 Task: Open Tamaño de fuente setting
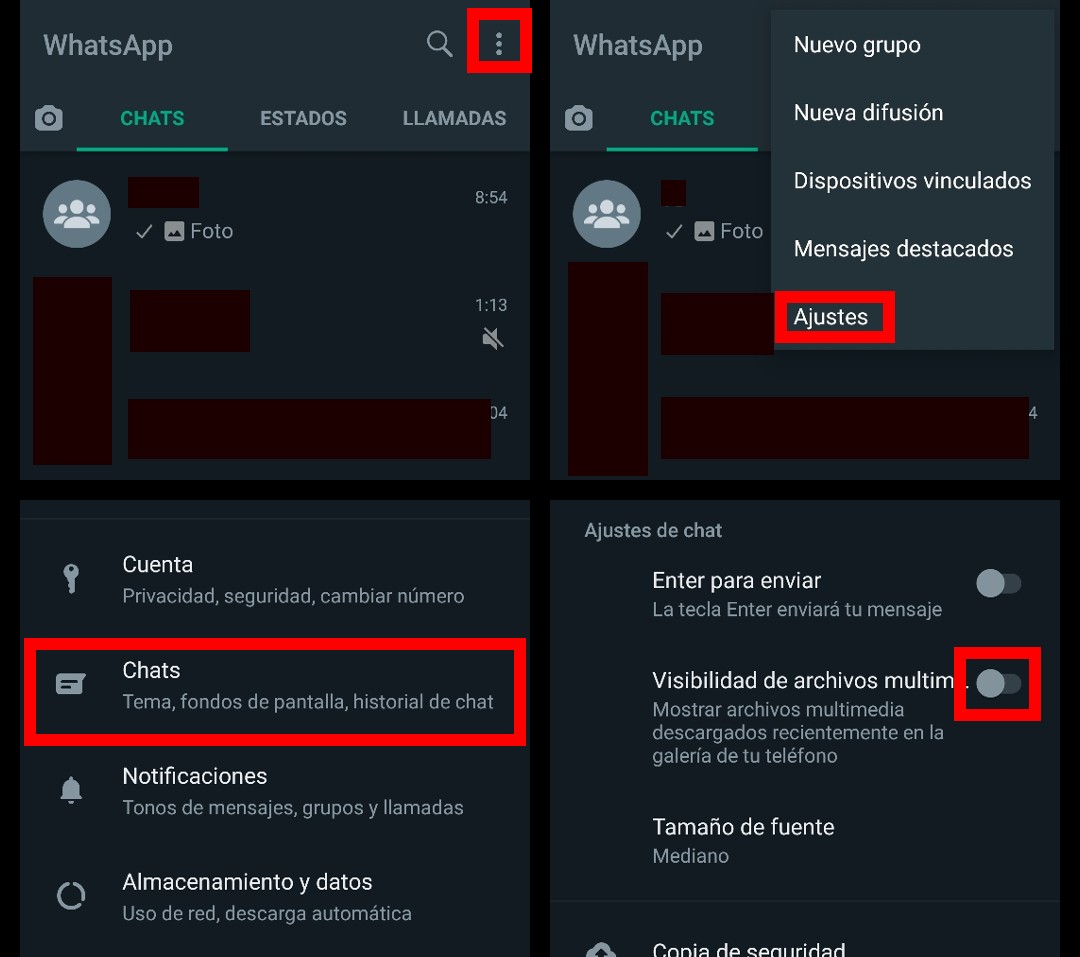point(804,841)
